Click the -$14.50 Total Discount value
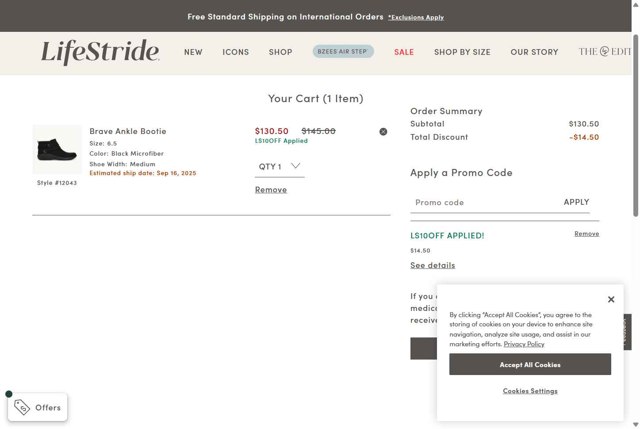Viewport: 640px width, 429px height. [584, 137]
